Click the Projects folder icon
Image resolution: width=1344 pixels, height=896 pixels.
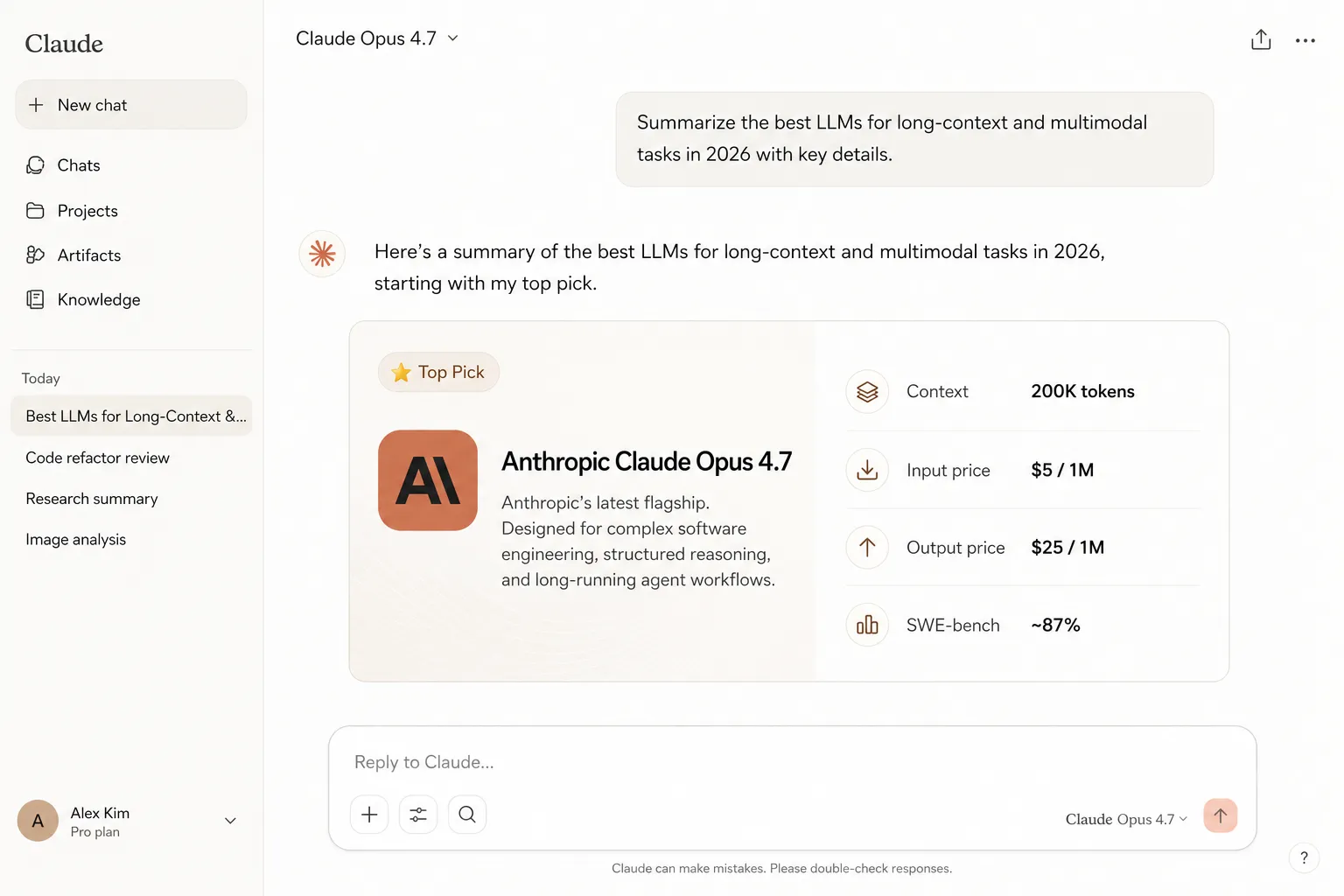36,211
